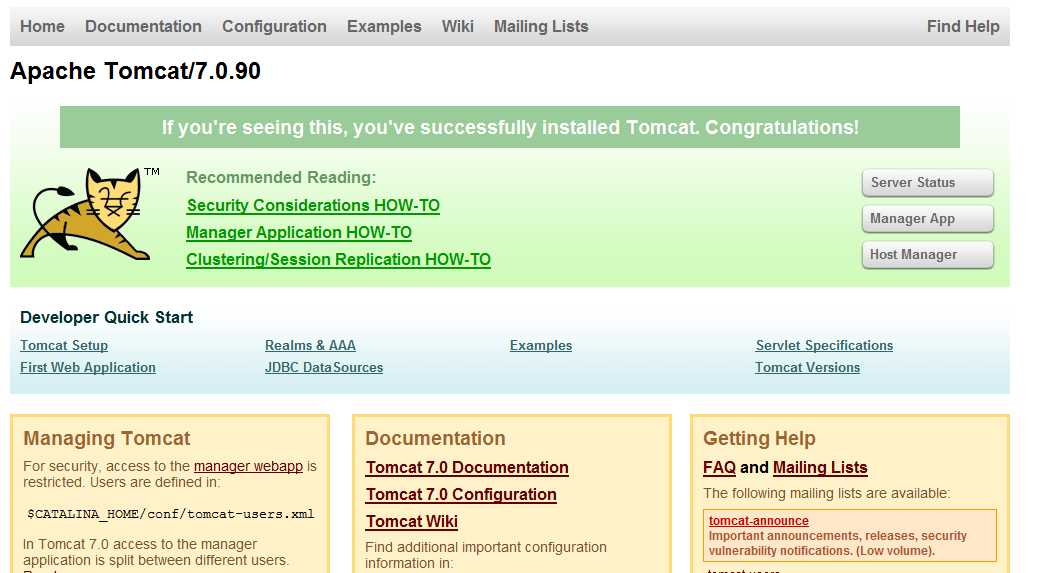Viewport: 1054px width, 573px height.
Task: Click the green congratulations banner text
Action: 510,127
